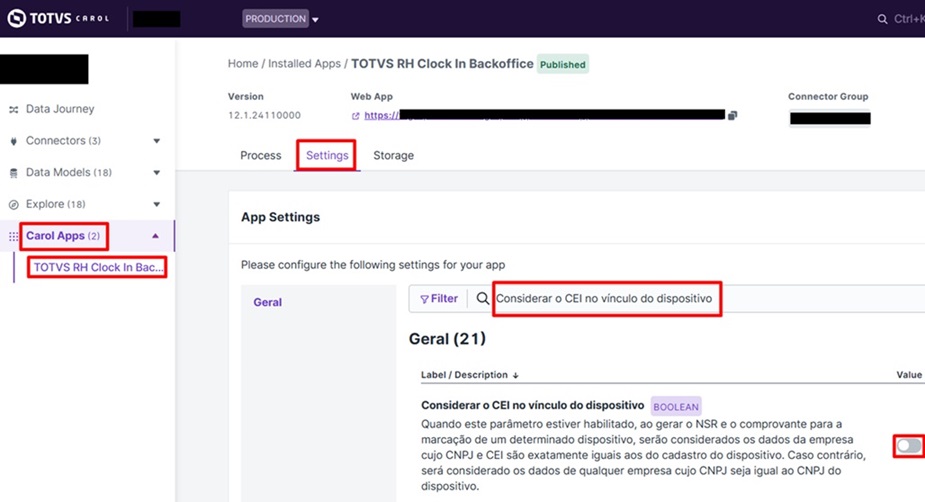Expand the Connectors section arrow
This screenshot has height=502, width=925.
(x=156, y=141)
